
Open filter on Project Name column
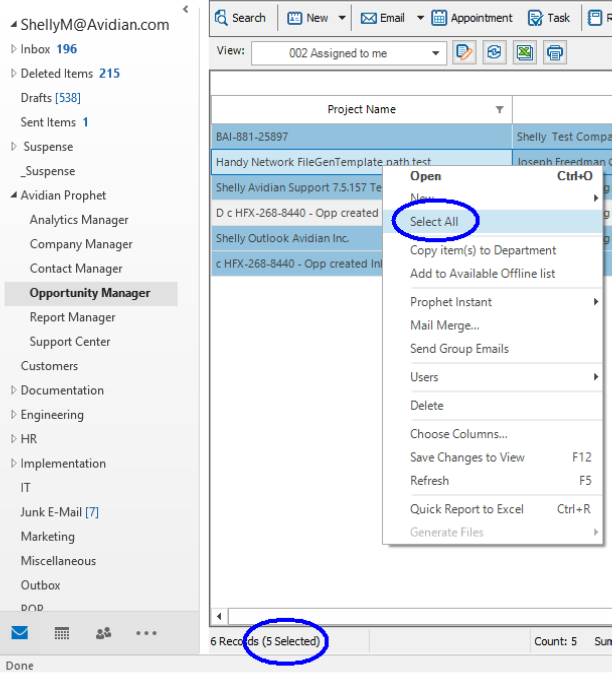click(500, 109)
